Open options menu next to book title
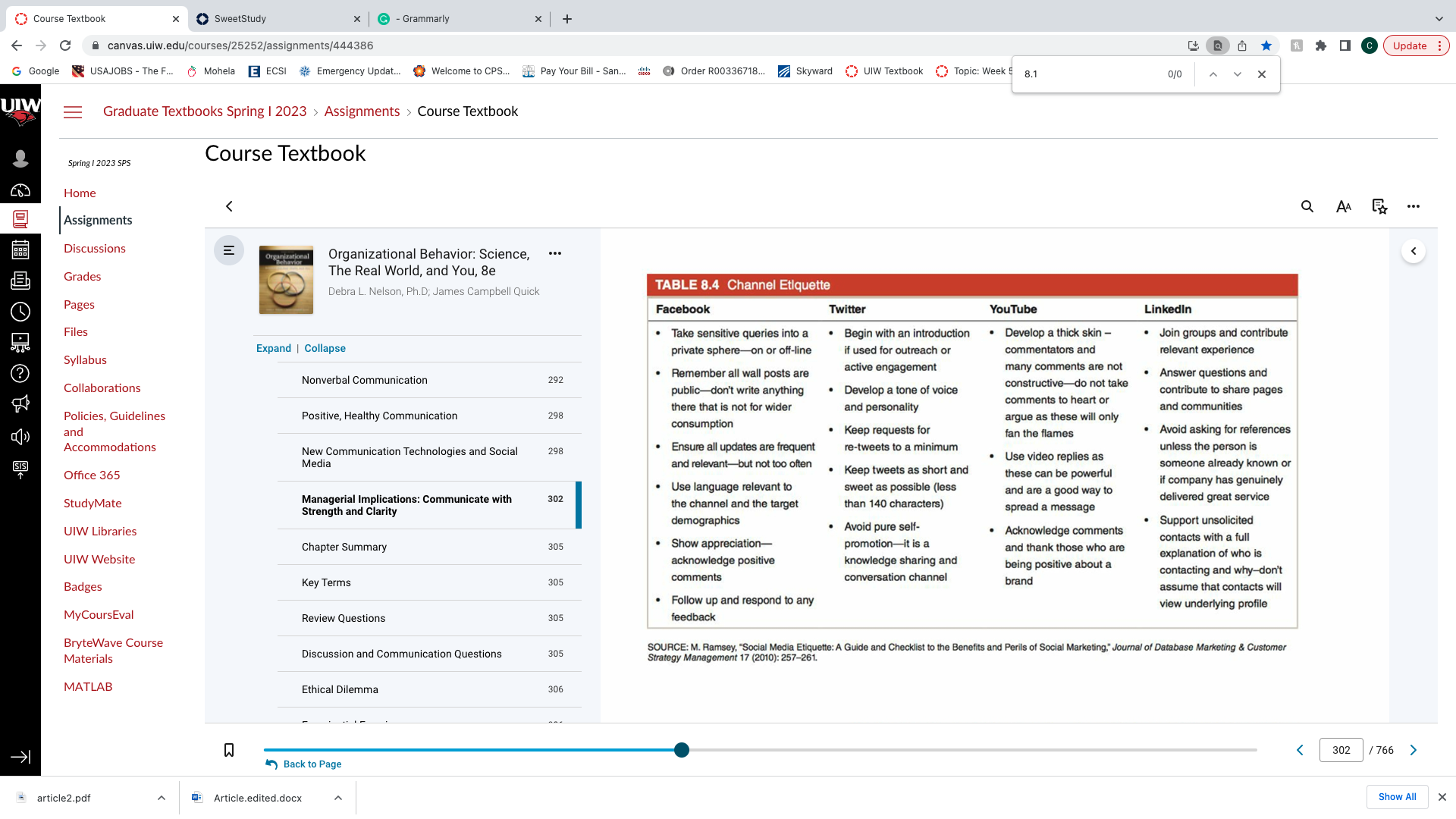The width and height of the screenshot is (1456, 819). click(x=555, y=254)
